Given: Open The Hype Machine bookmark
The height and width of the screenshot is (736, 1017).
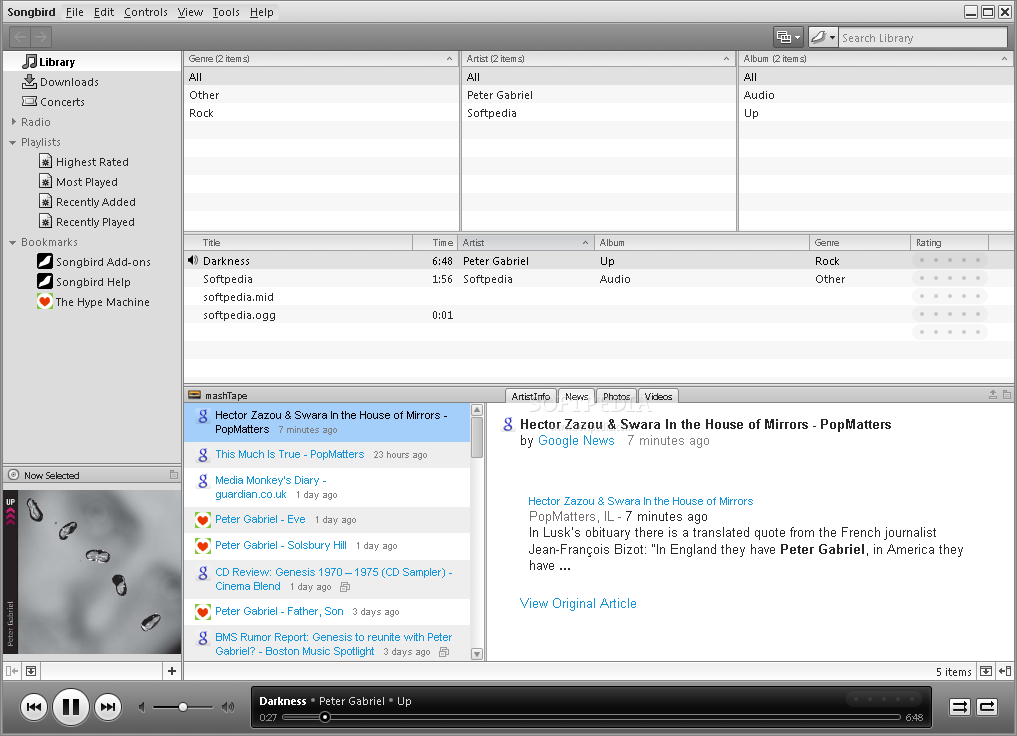Looking at the screenshot, I should pos(93,302).
